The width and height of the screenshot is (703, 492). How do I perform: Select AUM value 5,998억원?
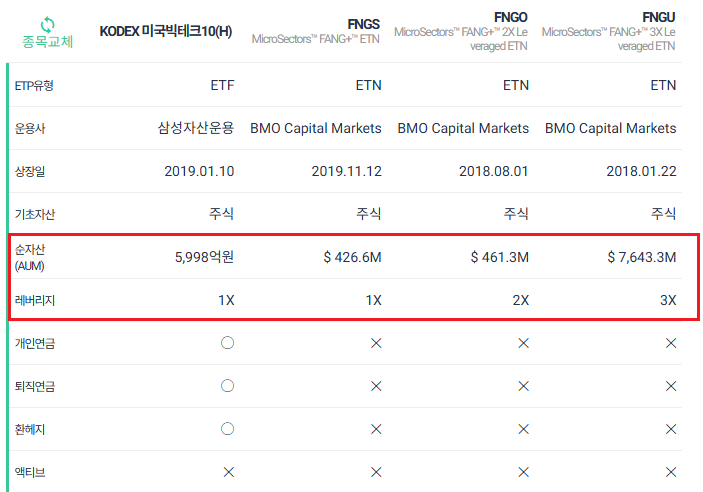point(204,257)
